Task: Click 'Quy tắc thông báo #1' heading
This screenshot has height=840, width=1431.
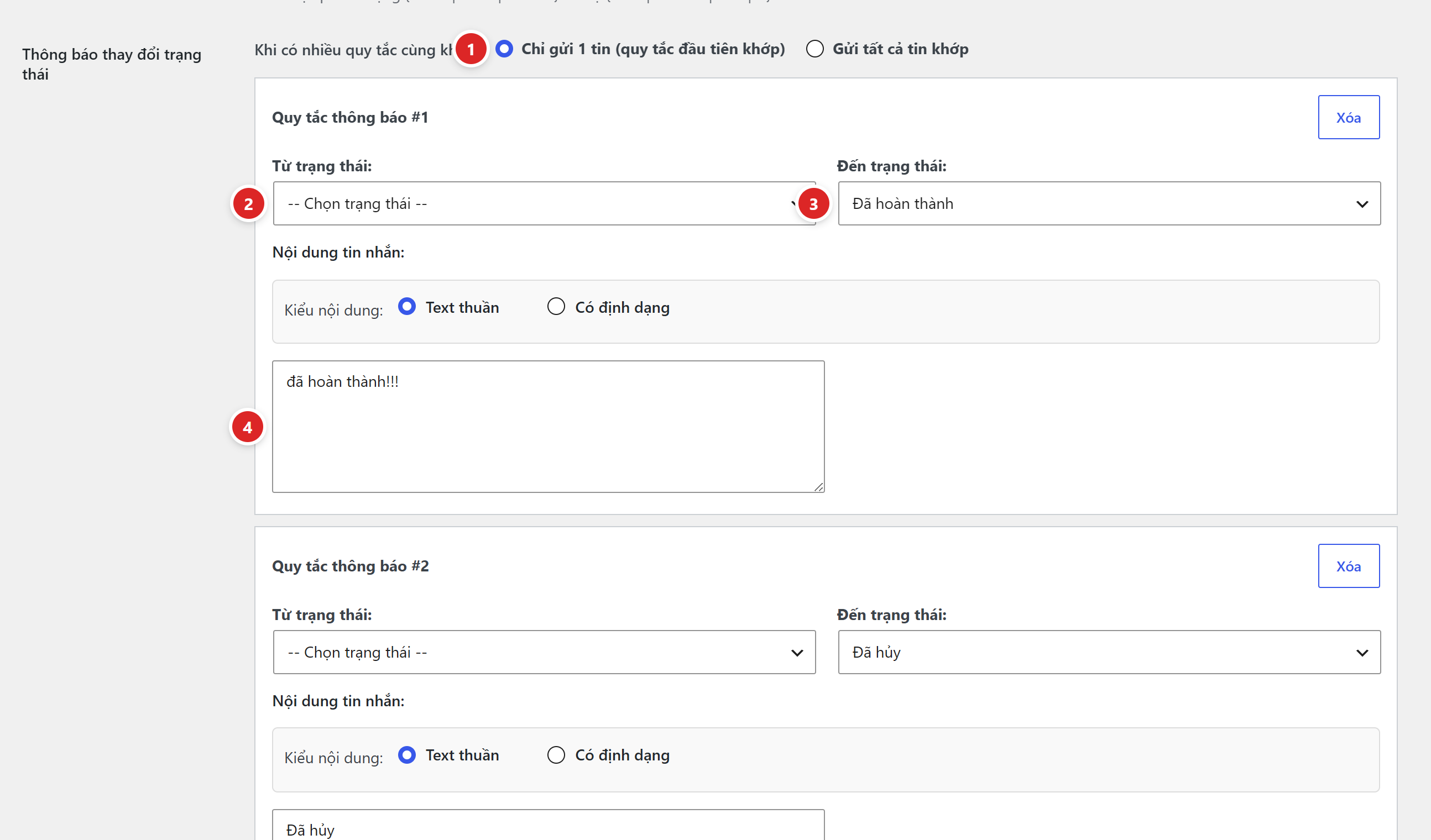Action: tap(350, 118)
